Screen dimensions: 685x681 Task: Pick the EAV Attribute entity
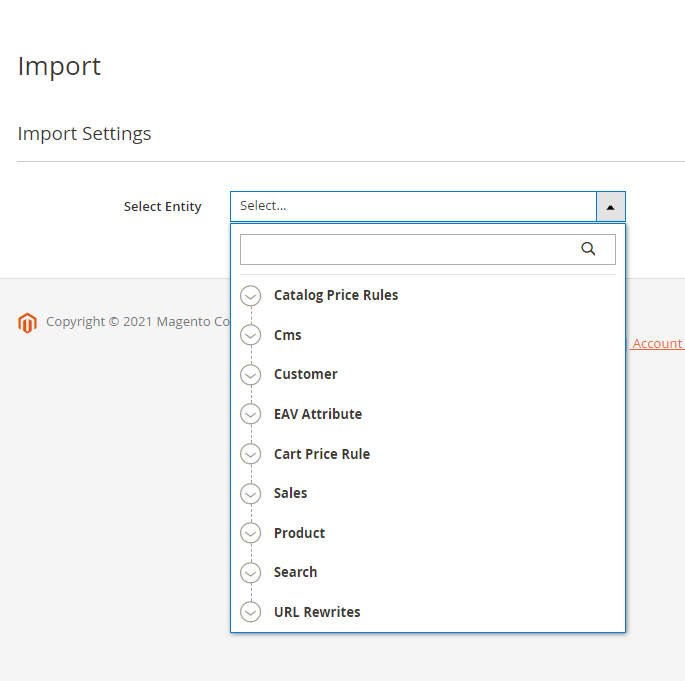point(318,414)
